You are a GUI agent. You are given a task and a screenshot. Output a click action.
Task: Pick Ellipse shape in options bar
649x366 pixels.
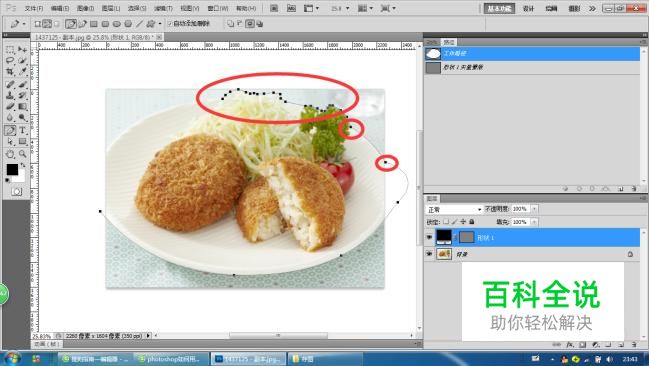pyautogui.click(x=117, y=24)
